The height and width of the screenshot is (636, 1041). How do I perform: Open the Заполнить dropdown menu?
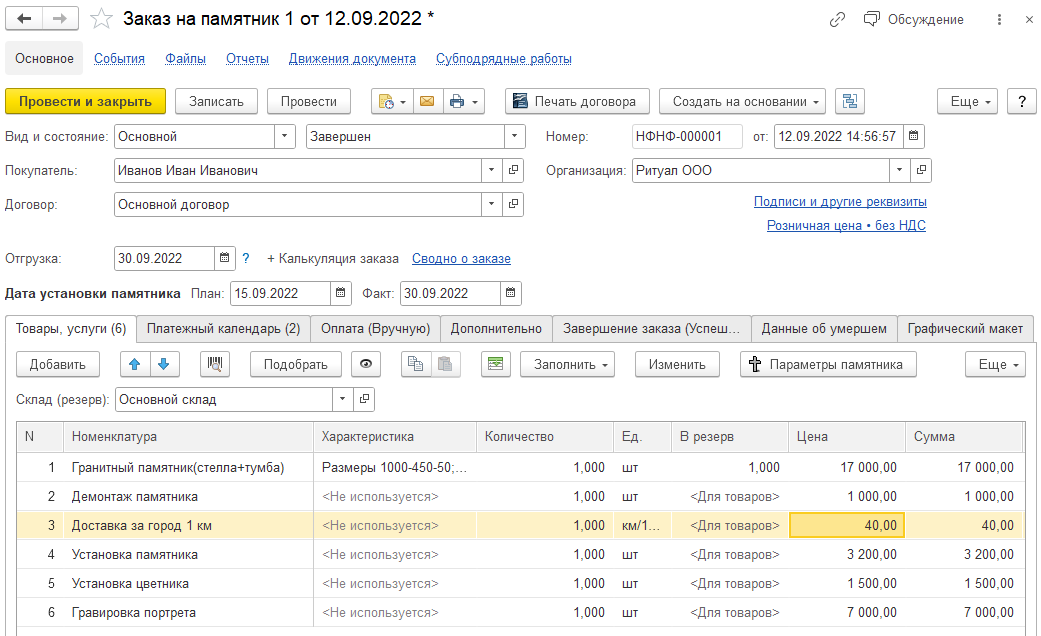pyautogui.click(x=566, y=364)
